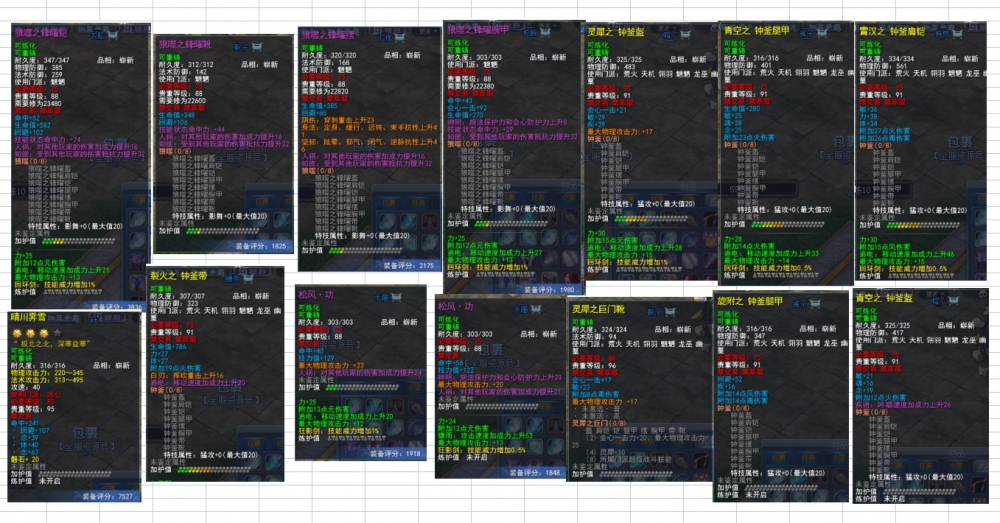
Task: Click 物理防御: 561 in 霄汉之 钟釜肩铠 tooltip
Action: point(883,66)
